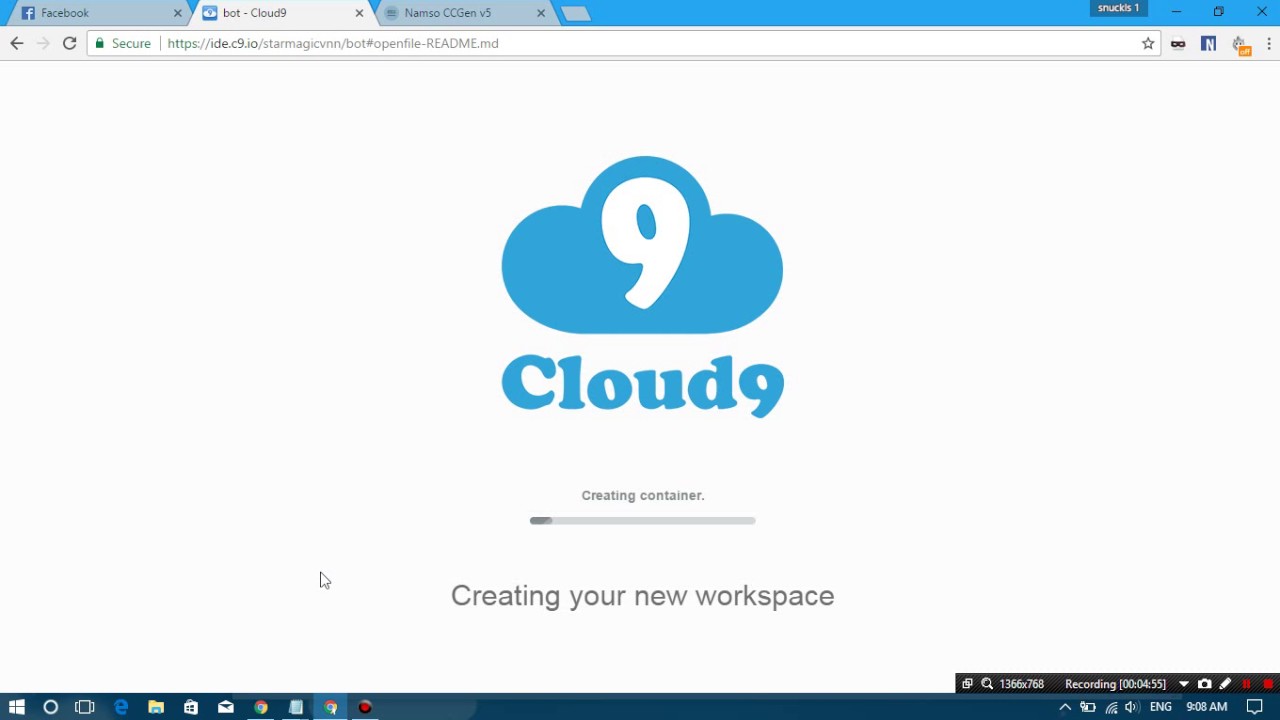Open Chrome three-dot menu
1280x720 pixels.
[x=1268, y=43]
